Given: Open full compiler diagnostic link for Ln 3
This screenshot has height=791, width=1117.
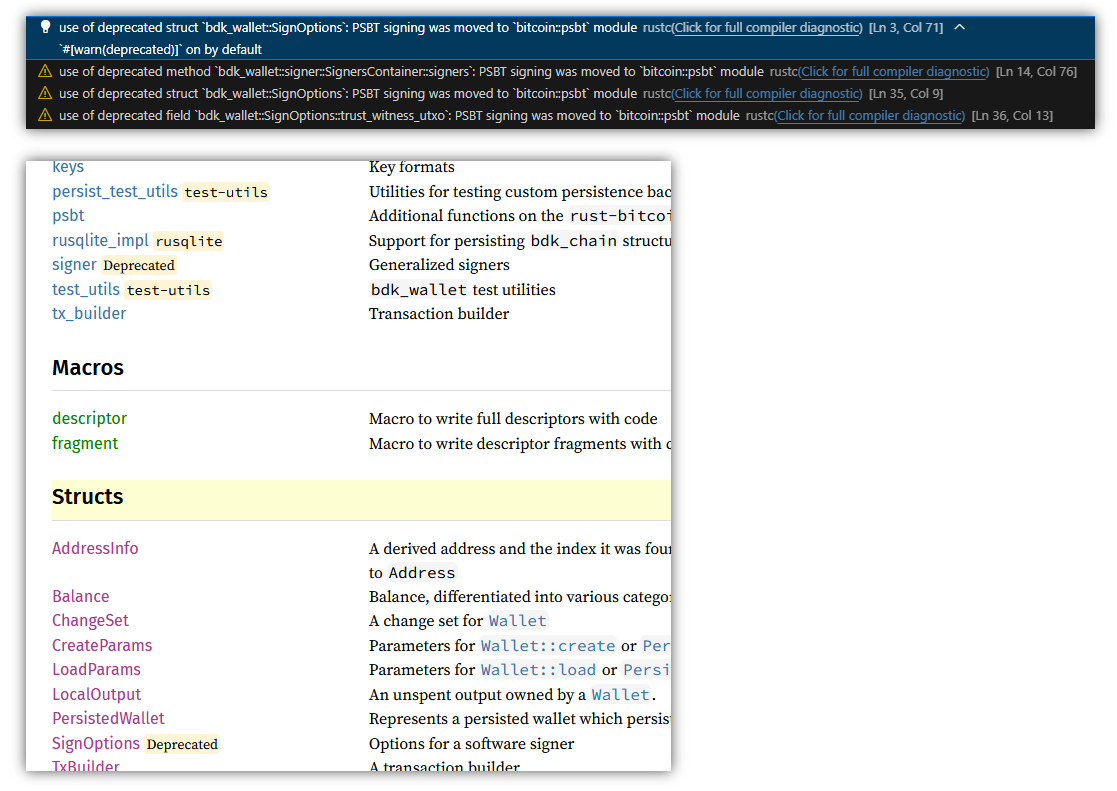Looking at the screenshot, I should coord(767,28).
